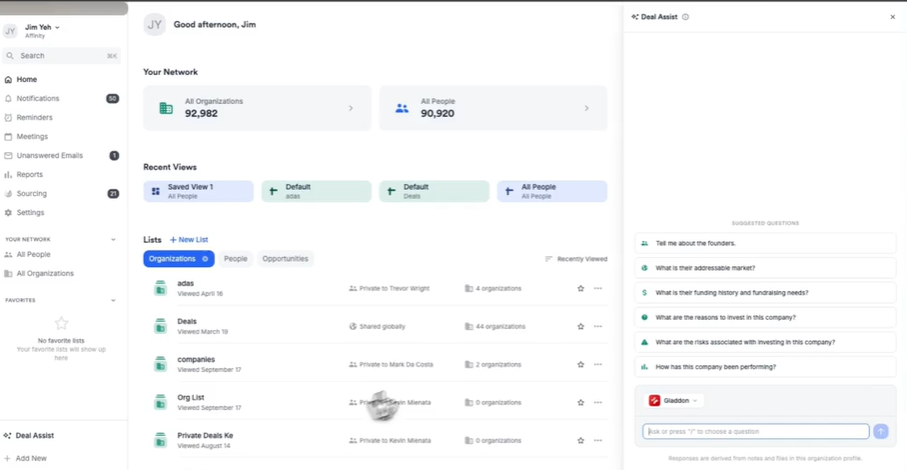Close the Deal Assist panel
This screenshot has height=470, width=907.
point(893,17)
